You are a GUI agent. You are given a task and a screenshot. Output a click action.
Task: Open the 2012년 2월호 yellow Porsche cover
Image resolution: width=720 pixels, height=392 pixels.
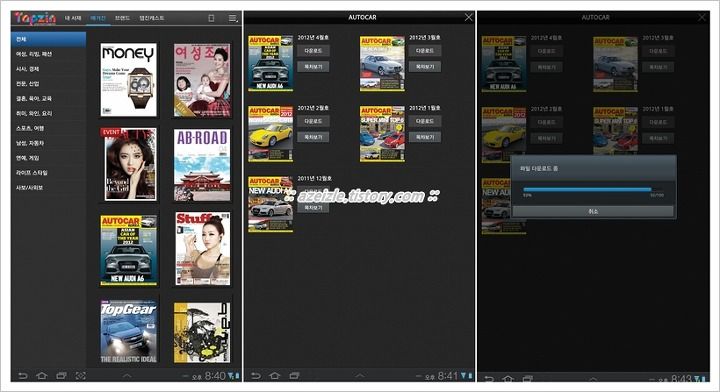pos(270,134)
